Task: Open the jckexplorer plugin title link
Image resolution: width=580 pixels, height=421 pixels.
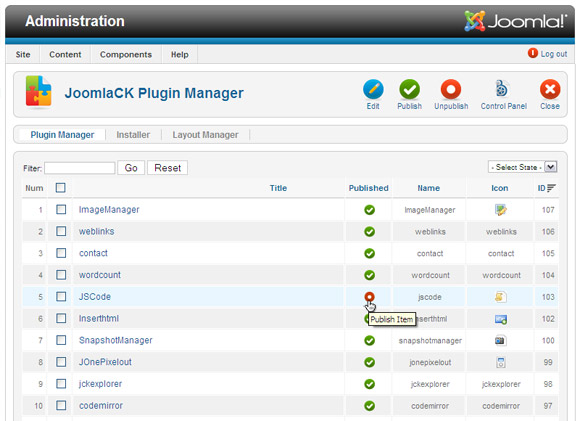Action: tap(100, 384)
